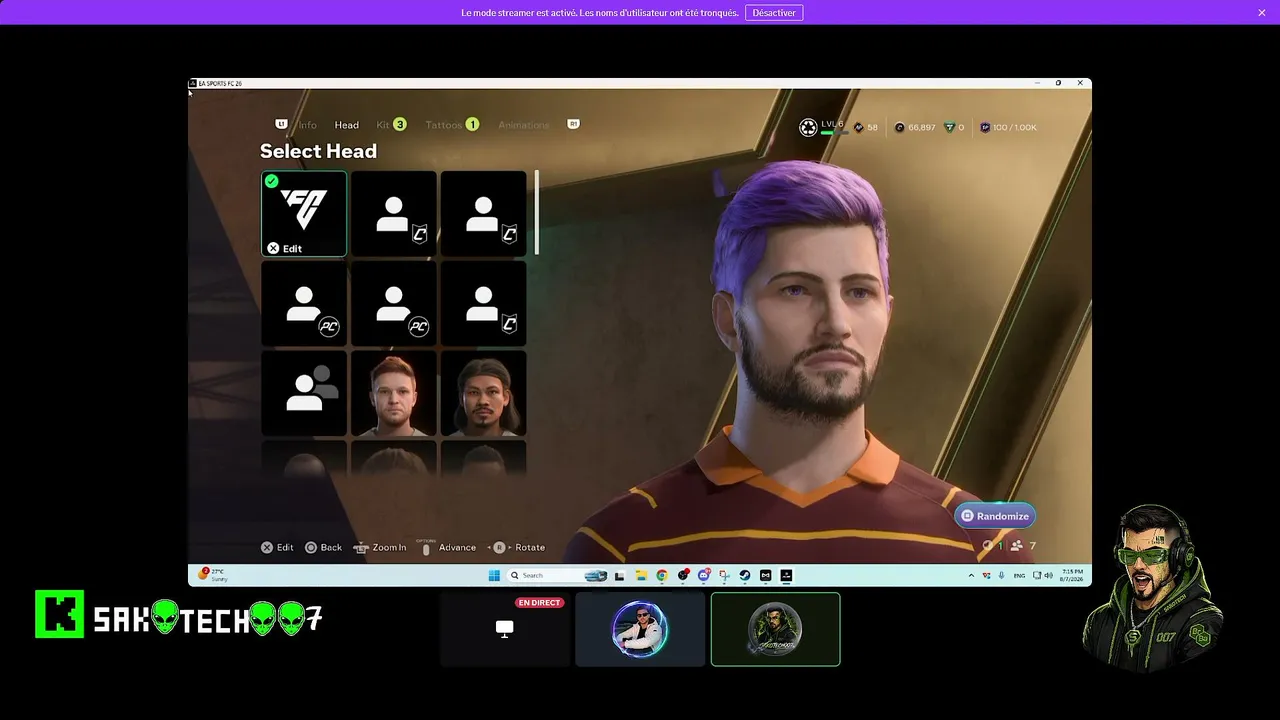Select the red-haired player face head
This screenshot has width=1280, height=720.
[x=394, y=394]
